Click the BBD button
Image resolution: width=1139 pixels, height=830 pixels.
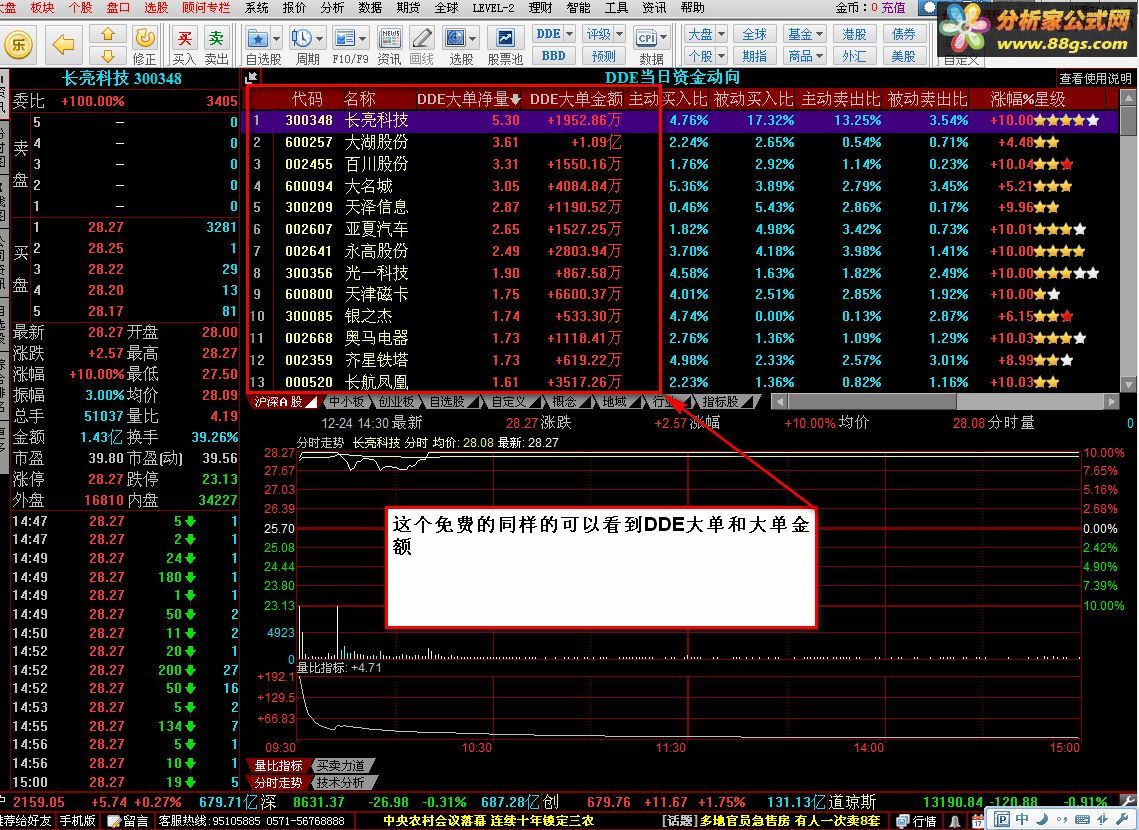[554, 55]
